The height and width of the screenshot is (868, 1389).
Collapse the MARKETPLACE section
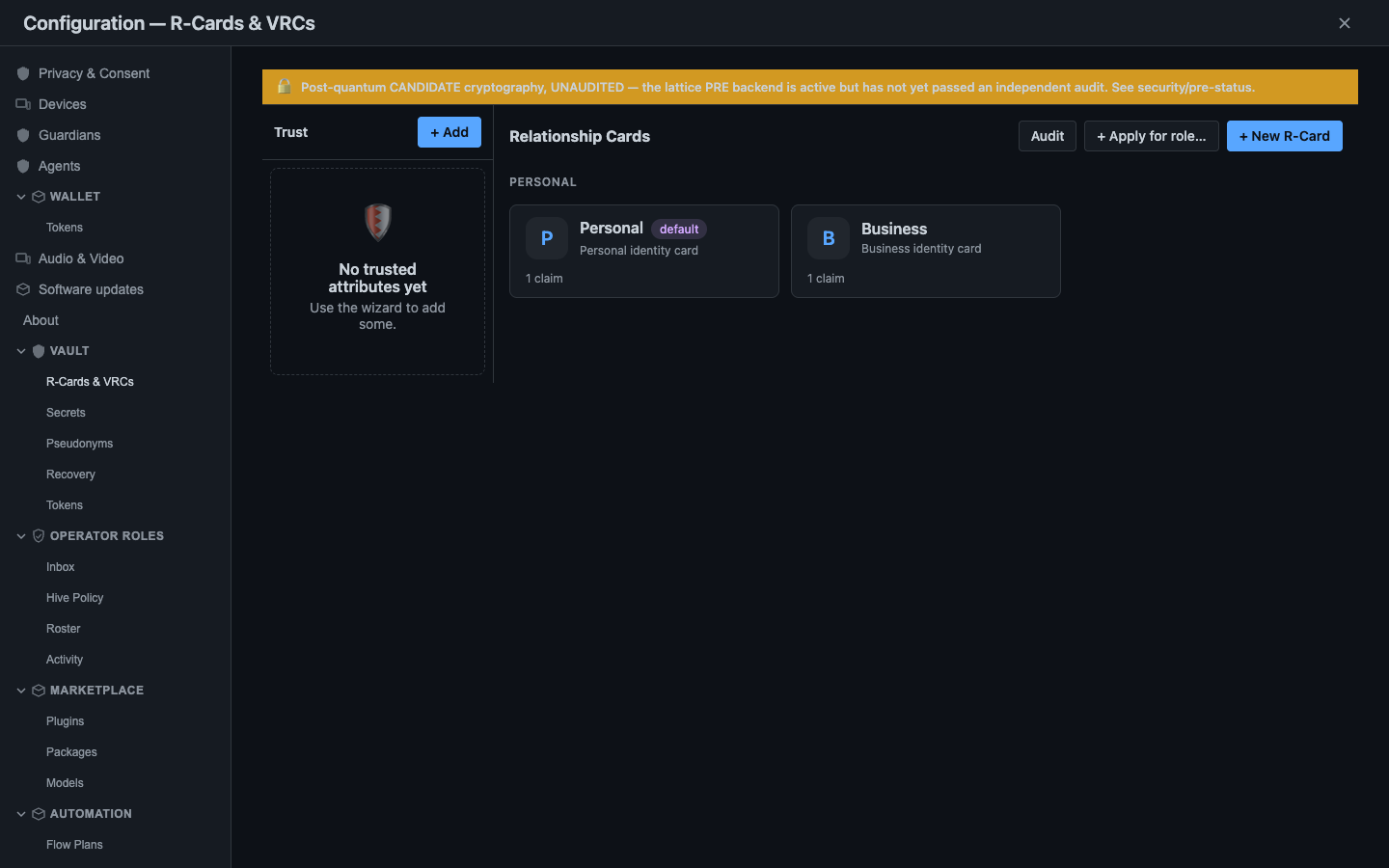click(21, 691)
